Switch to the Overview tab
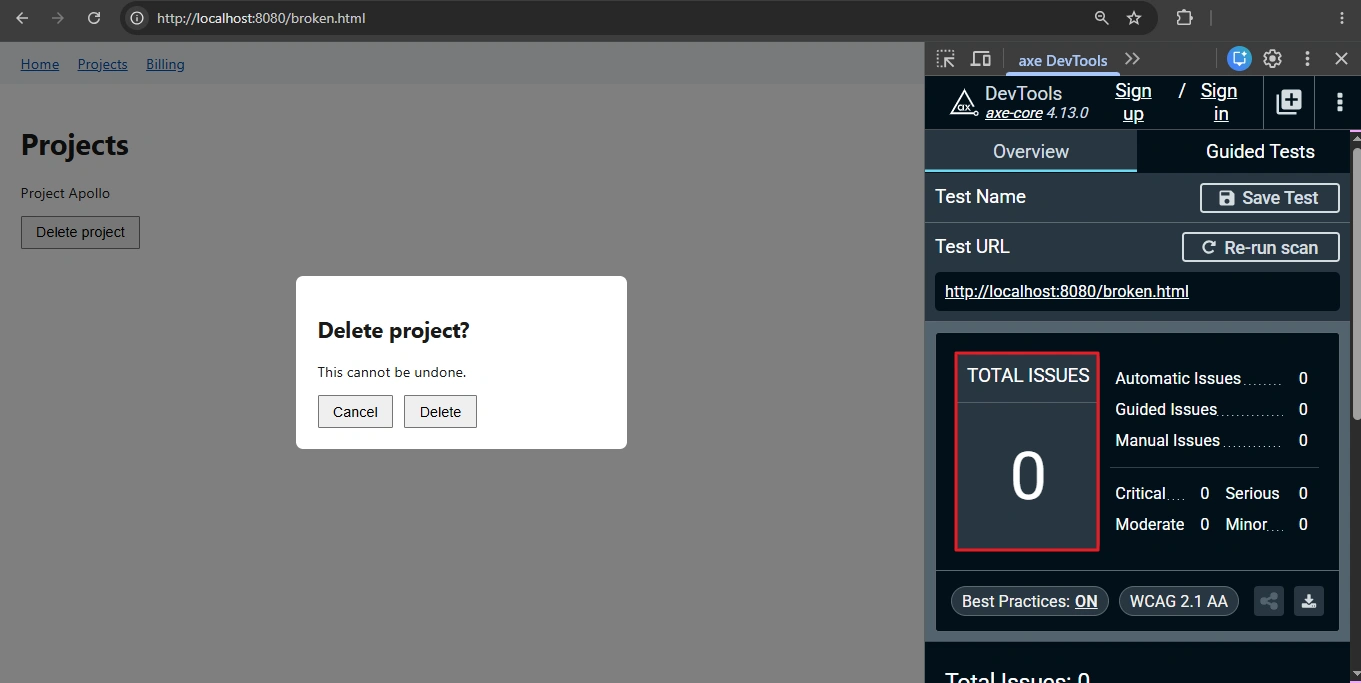Viewport: 1361px width, 683px height. pyautogui.click(x=1031, y=151)
